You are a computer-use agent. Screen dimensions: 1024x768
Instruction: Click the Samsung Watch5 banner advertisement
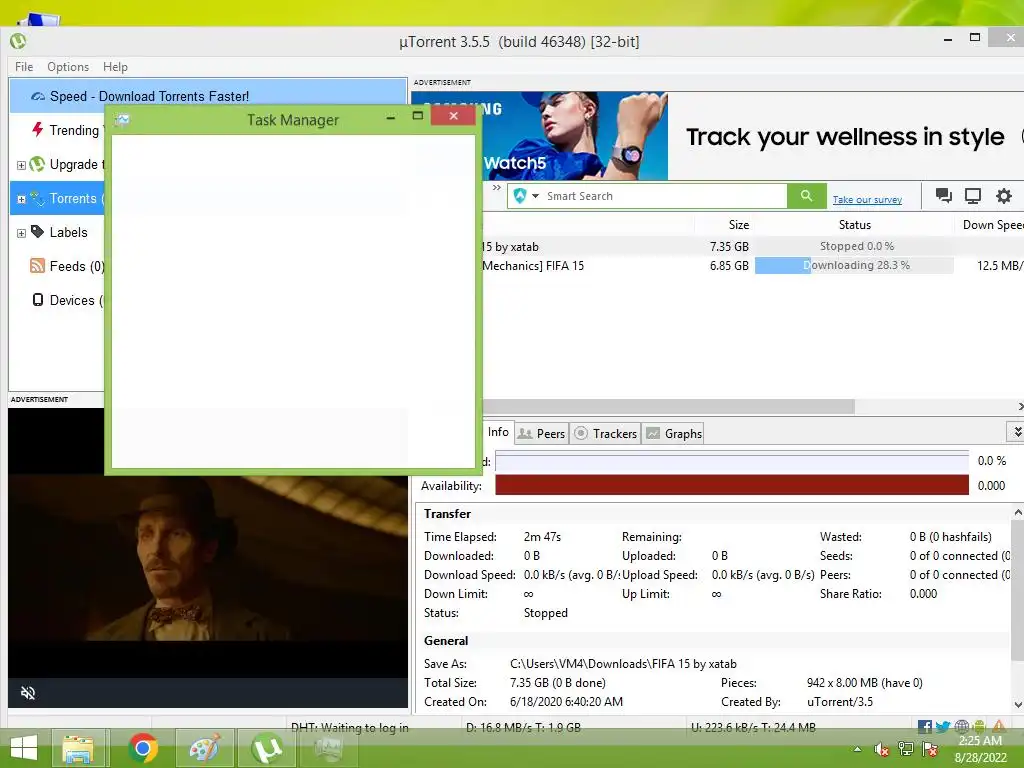click(717, 136)
